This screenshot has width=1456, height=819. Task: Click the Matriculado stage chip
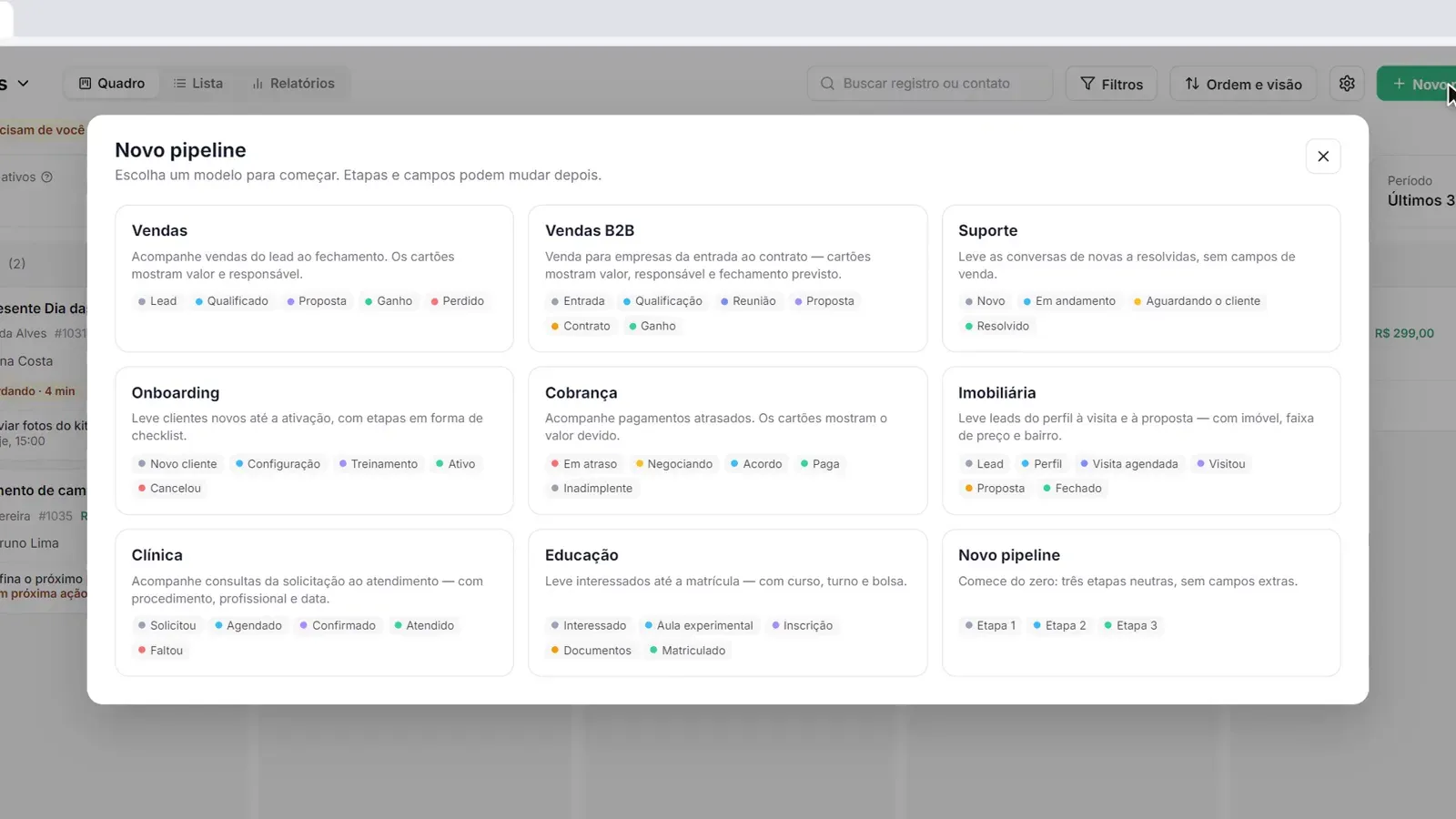click(x=688, y=651)
